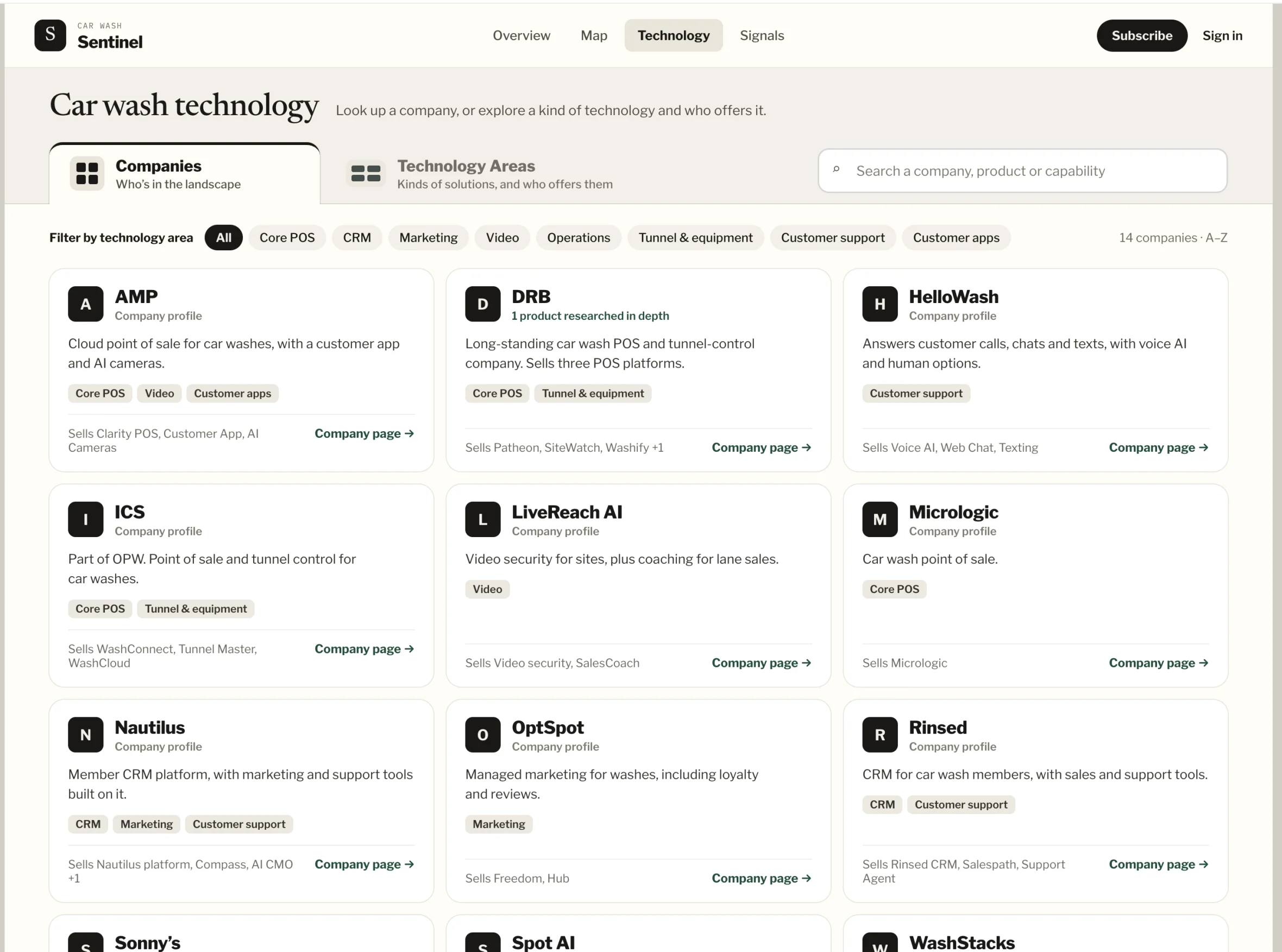The image size is (1282, 952).
Task: Click the company search input field
Action: point(1022,171)
